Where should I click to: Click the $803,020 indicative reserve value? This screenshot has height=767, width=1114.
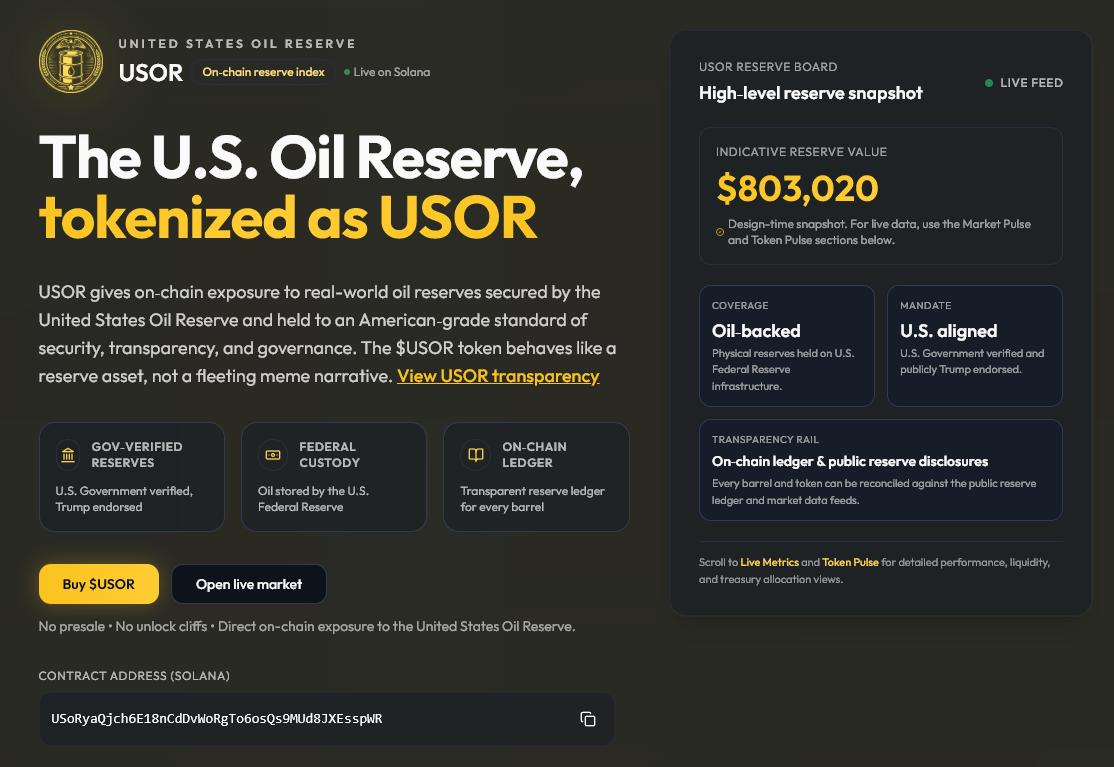click(797, 188)
